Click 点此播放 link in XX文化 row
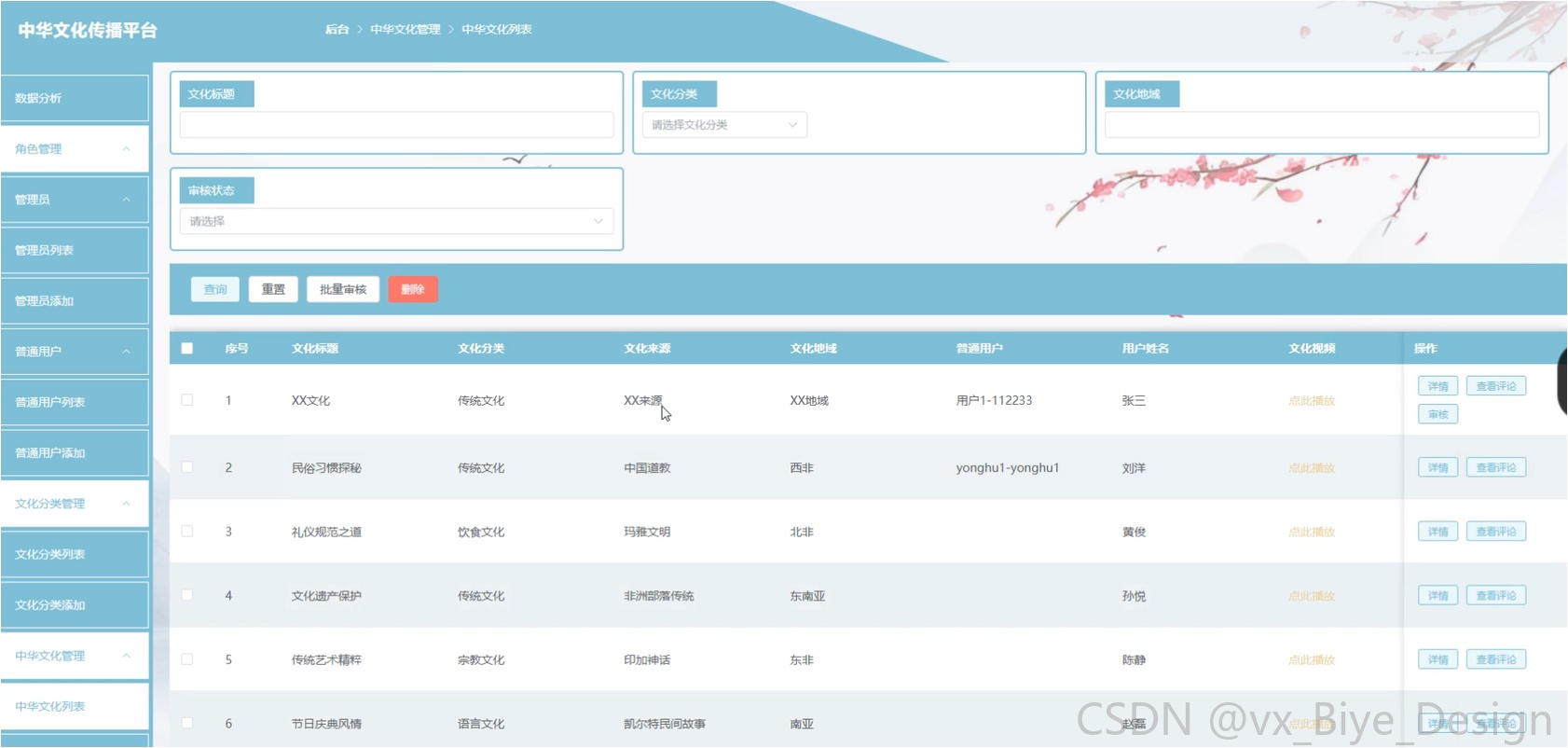 [1312, 401]
